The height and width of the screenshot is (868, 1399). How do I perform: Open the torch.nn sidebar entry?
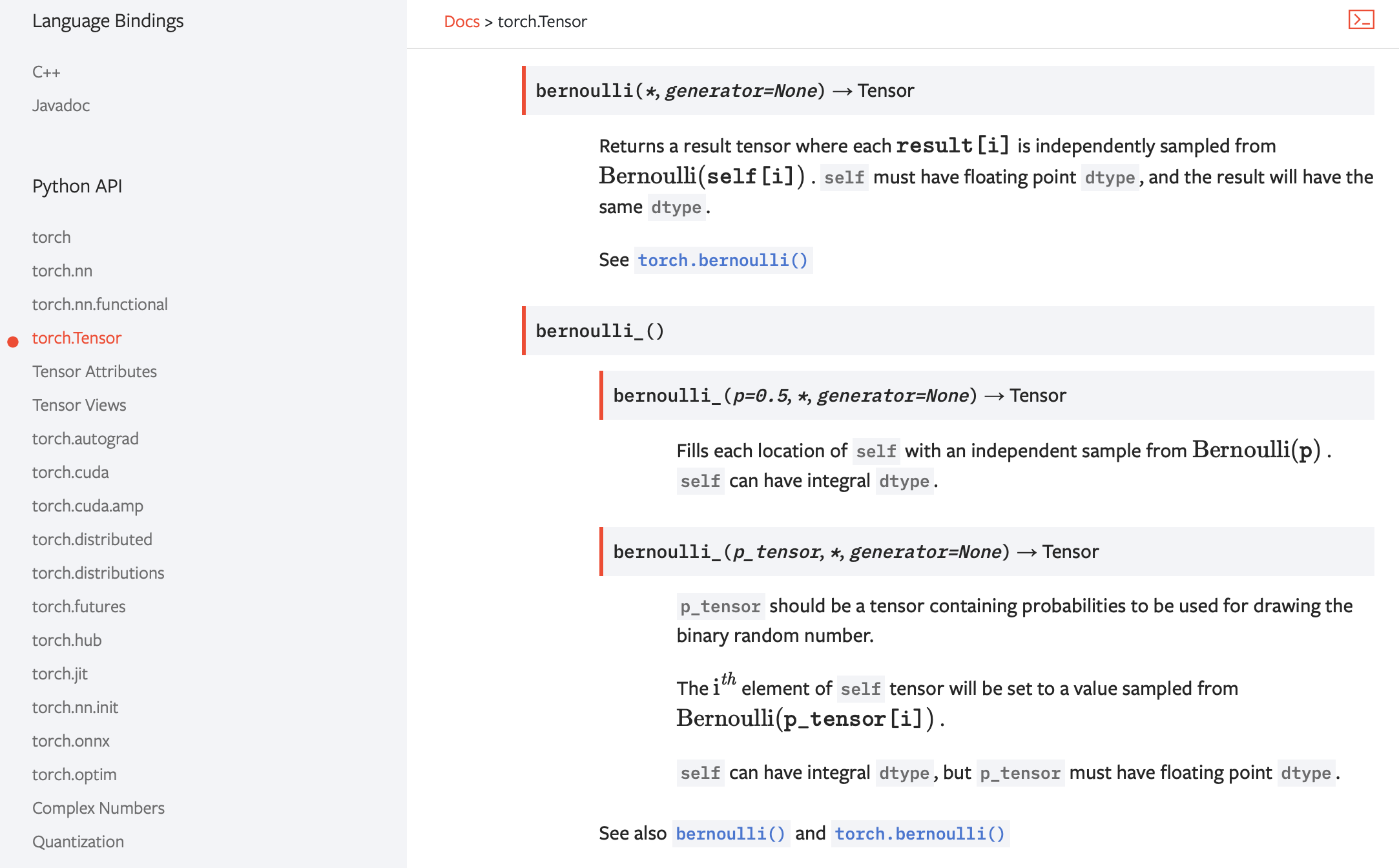62,271
